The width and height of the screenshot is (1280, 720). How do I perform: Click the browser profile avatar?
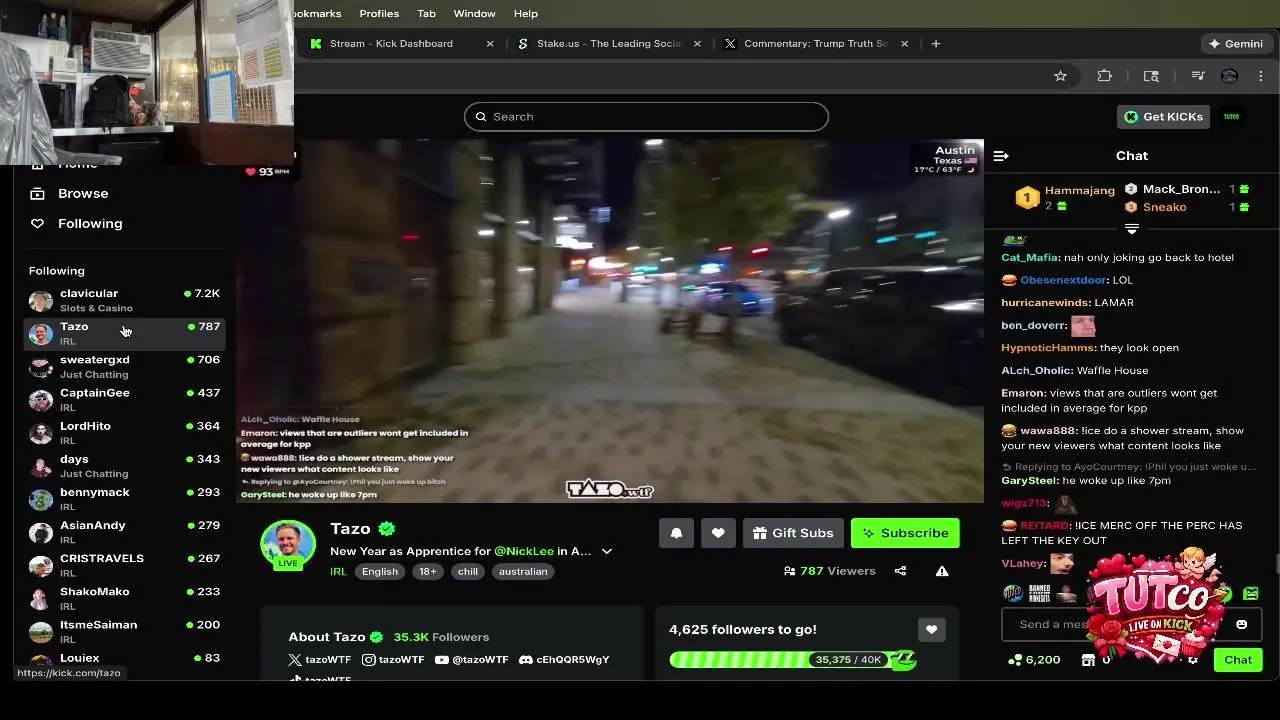(x=1229, y=76)
